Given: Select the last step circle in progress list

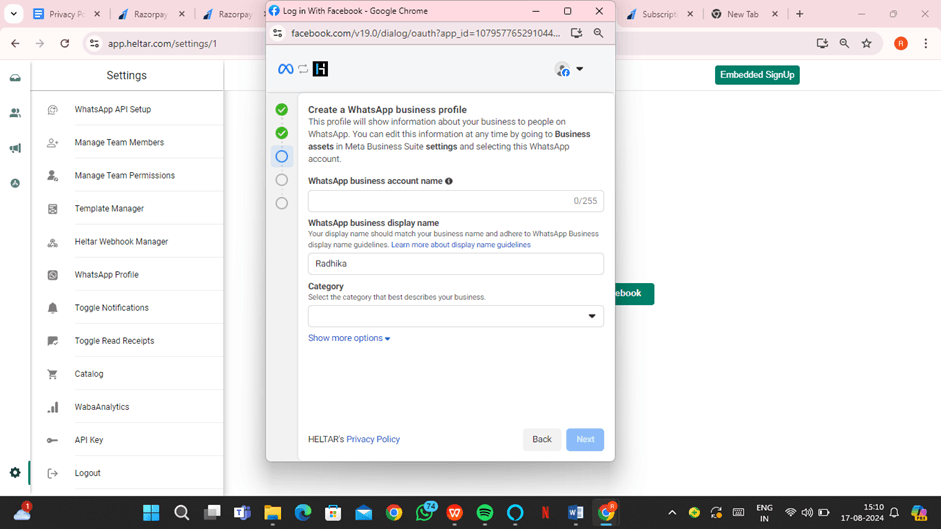Looking at the screenshot, I should click(x=282, y=203).
